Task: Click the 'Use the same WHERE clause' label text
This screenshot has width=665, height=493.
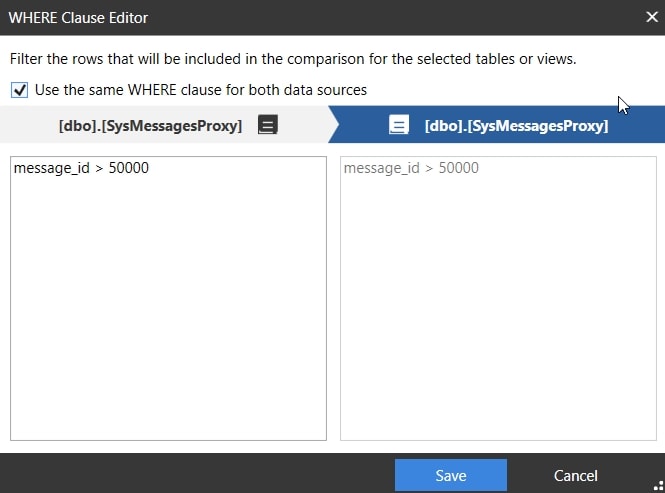Action: click(x=201, y=90)
